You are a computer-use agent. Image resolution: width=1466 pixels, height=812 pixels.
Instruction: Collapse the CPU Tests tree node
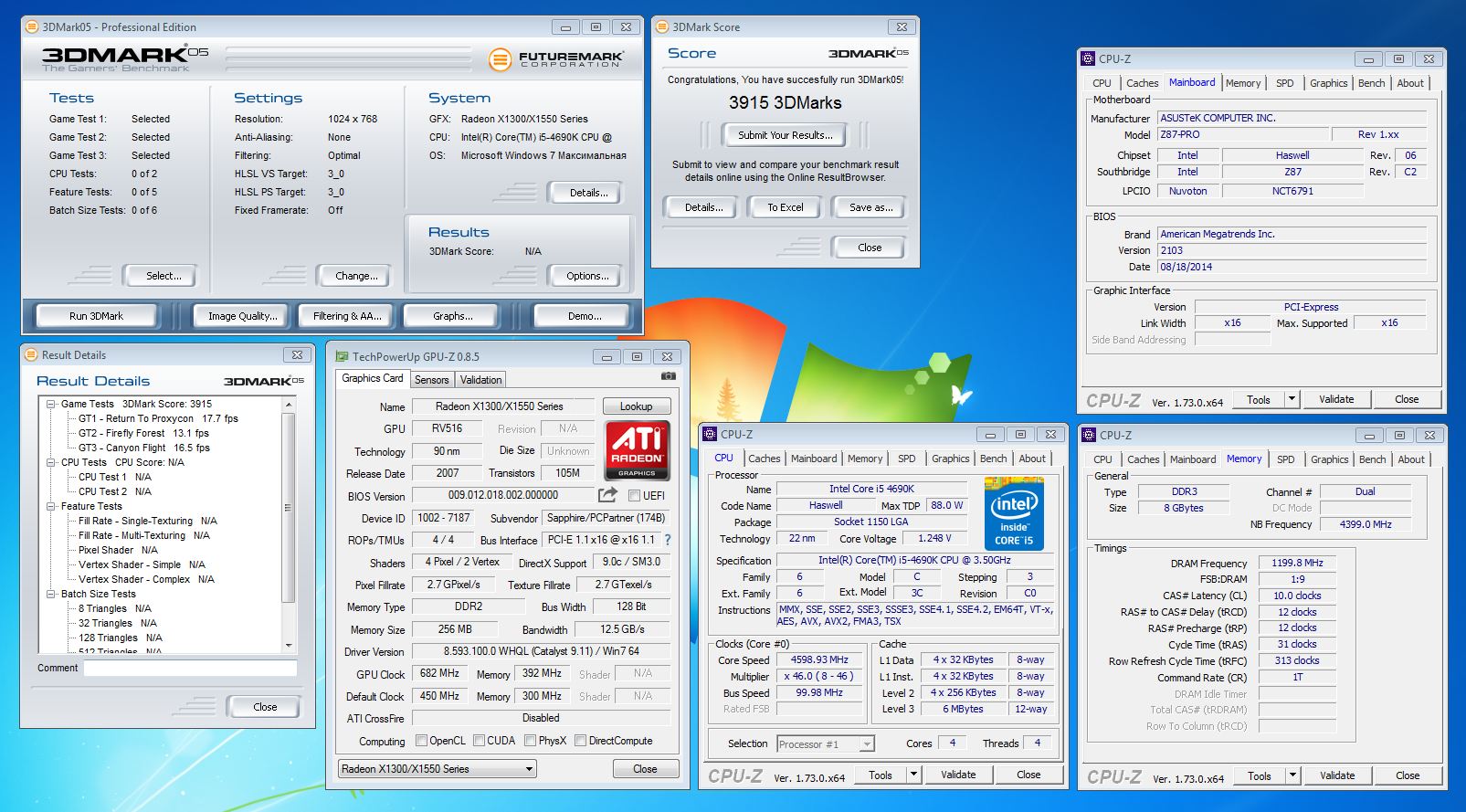(x=51, y=462)
